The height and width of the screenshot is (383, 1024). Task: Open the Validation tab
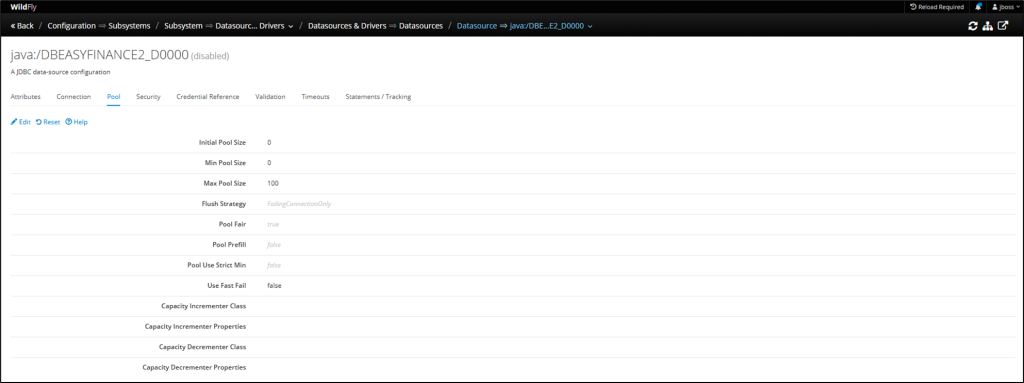[x=270, y=97]
